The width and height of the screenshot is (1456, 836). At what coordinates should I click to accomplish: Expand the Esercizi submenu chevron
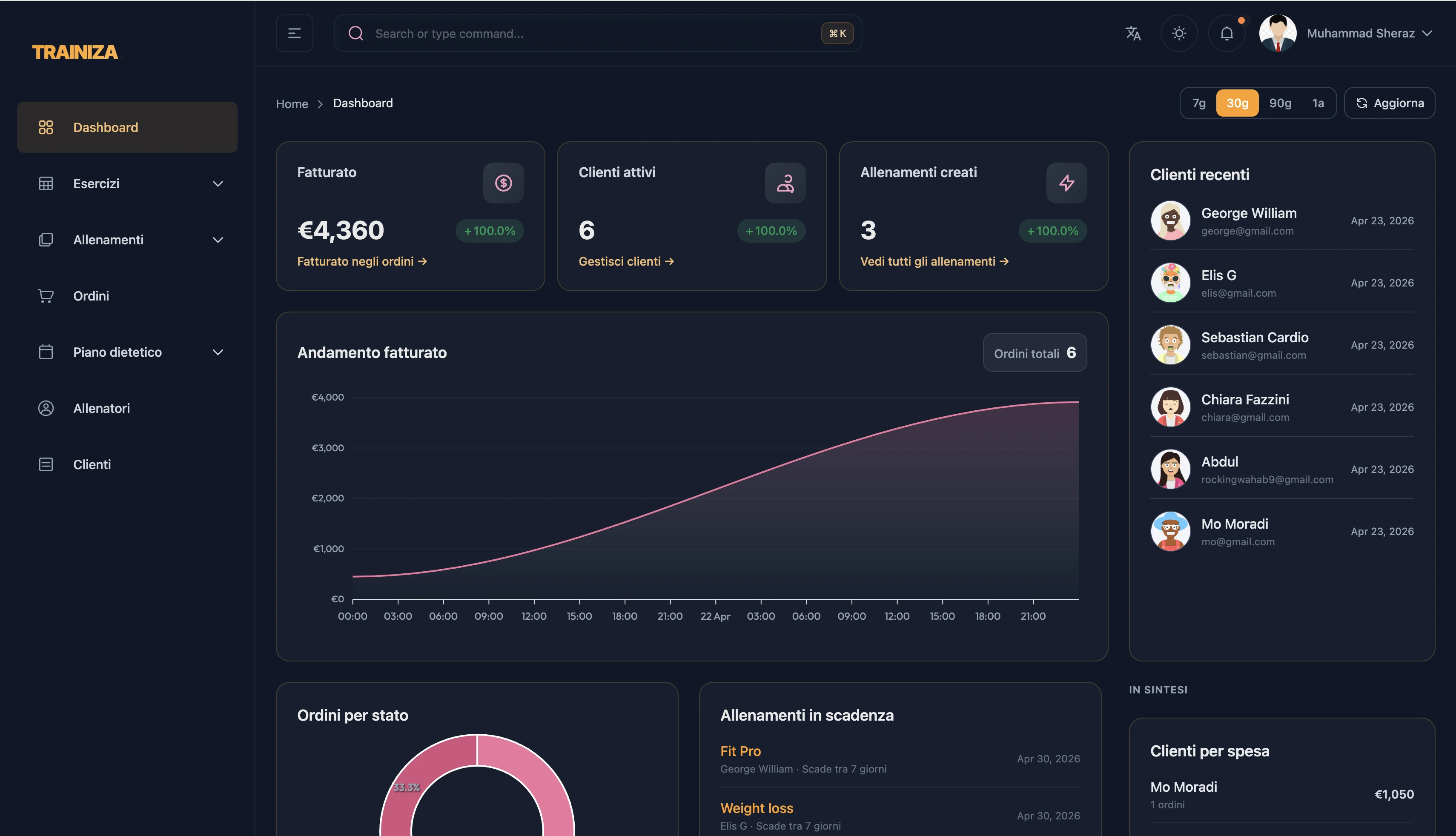click(218, 184)
